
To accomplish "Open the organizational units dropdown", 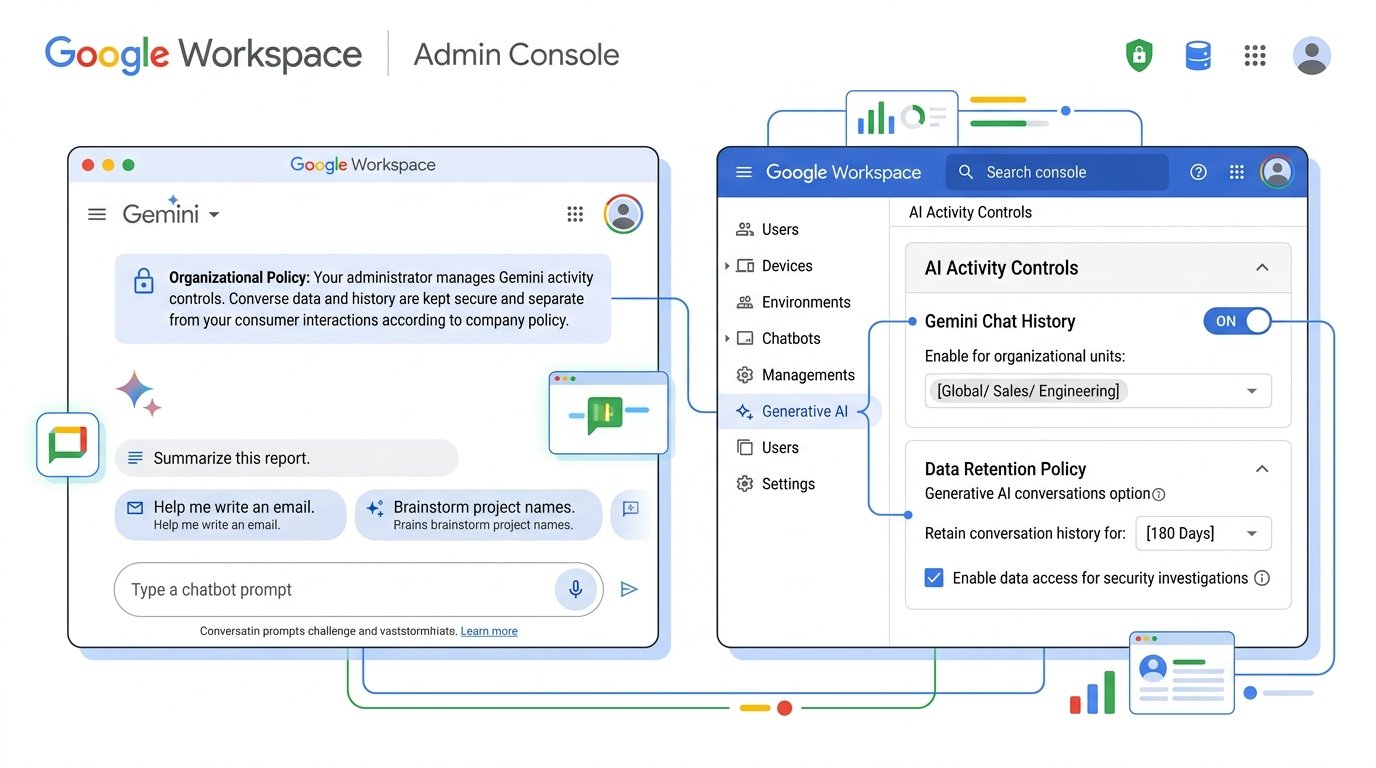I will point(1098,391).
